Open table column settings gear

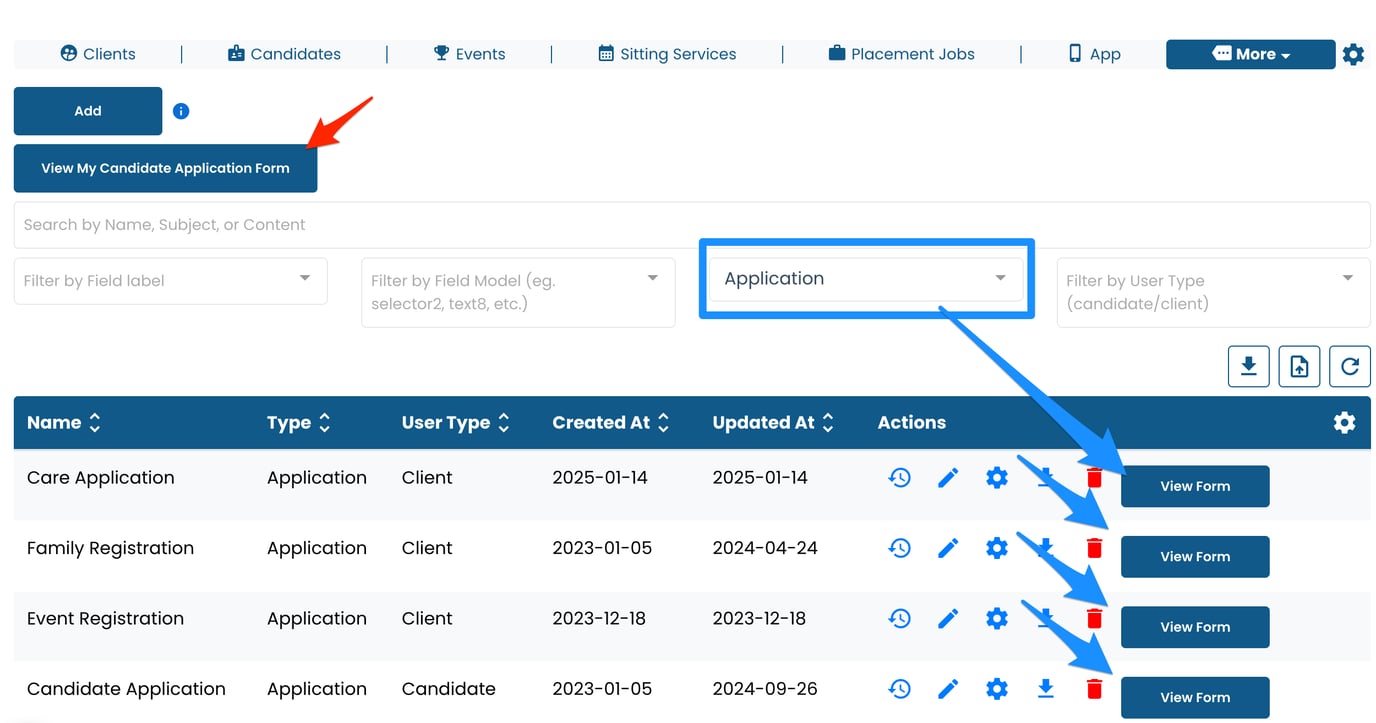(1344, 422)
